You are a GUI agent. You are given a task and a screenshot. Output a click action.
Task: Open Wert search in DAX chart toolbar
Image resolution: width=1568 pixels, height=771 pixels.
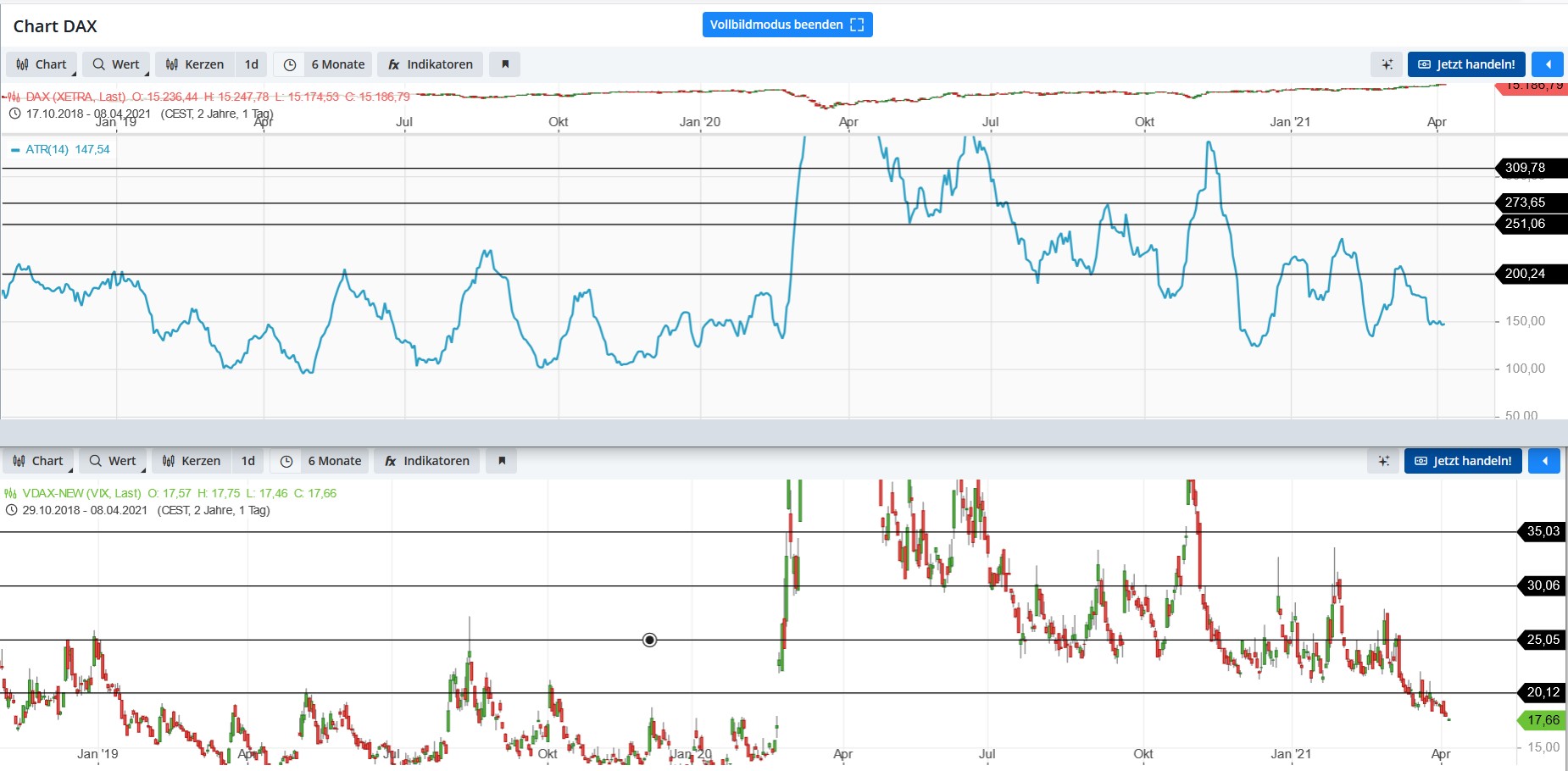(x=116, y=64)
